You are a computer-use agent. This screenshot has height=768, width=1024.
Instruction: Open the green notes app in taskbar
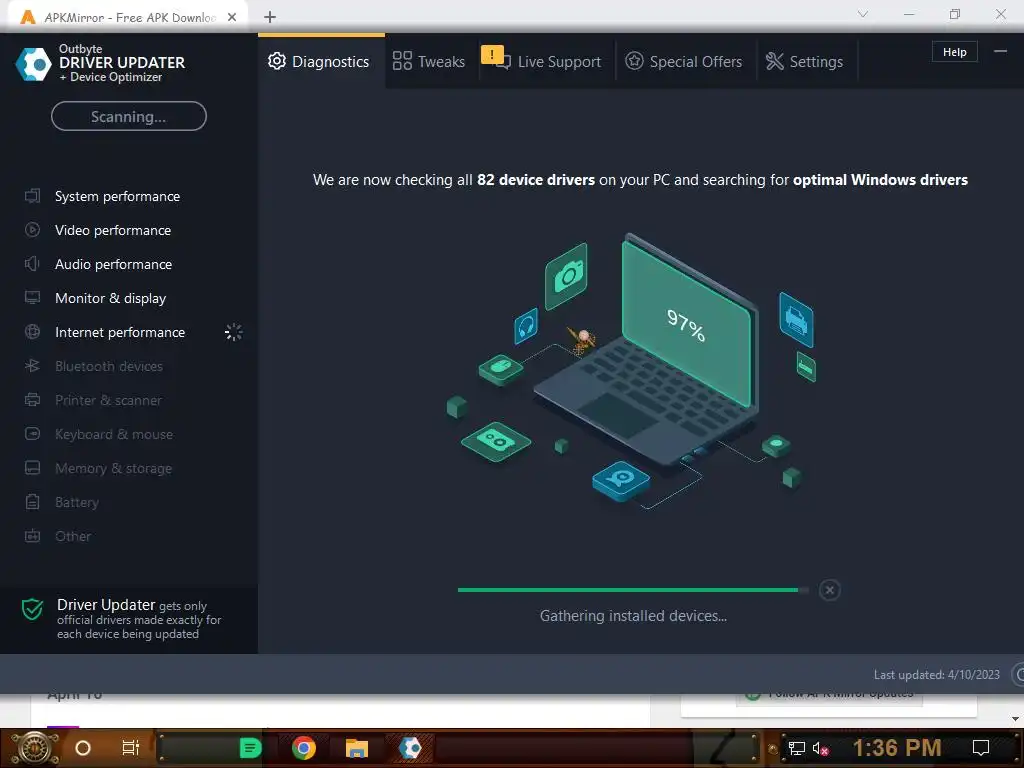[x=251, y=748]
